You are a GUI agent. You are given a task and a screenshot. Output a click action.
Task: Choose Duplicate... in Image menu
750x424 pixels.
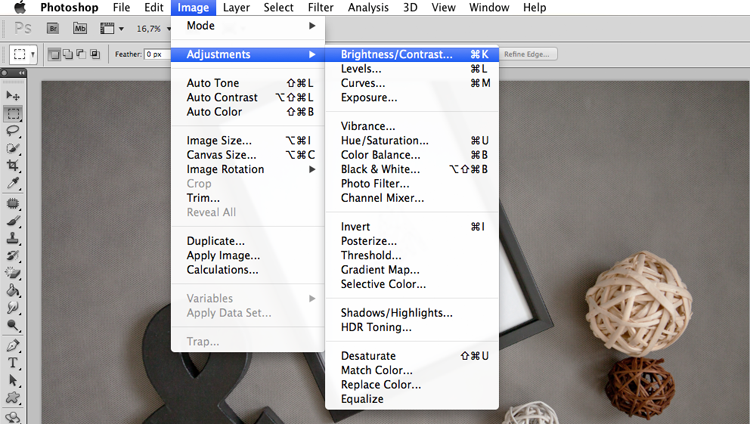[x=248, y=241]
